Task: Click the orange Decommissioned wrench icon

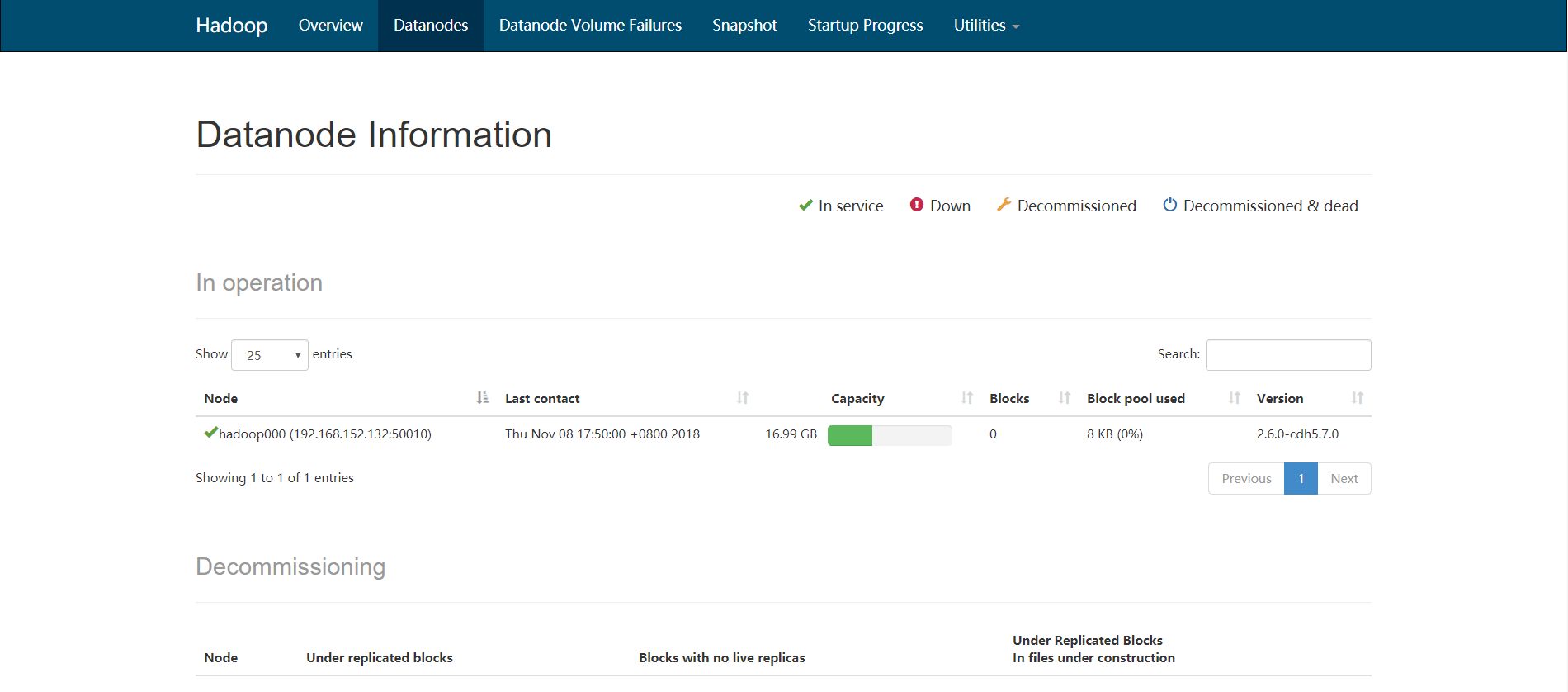Action: 1004,205
